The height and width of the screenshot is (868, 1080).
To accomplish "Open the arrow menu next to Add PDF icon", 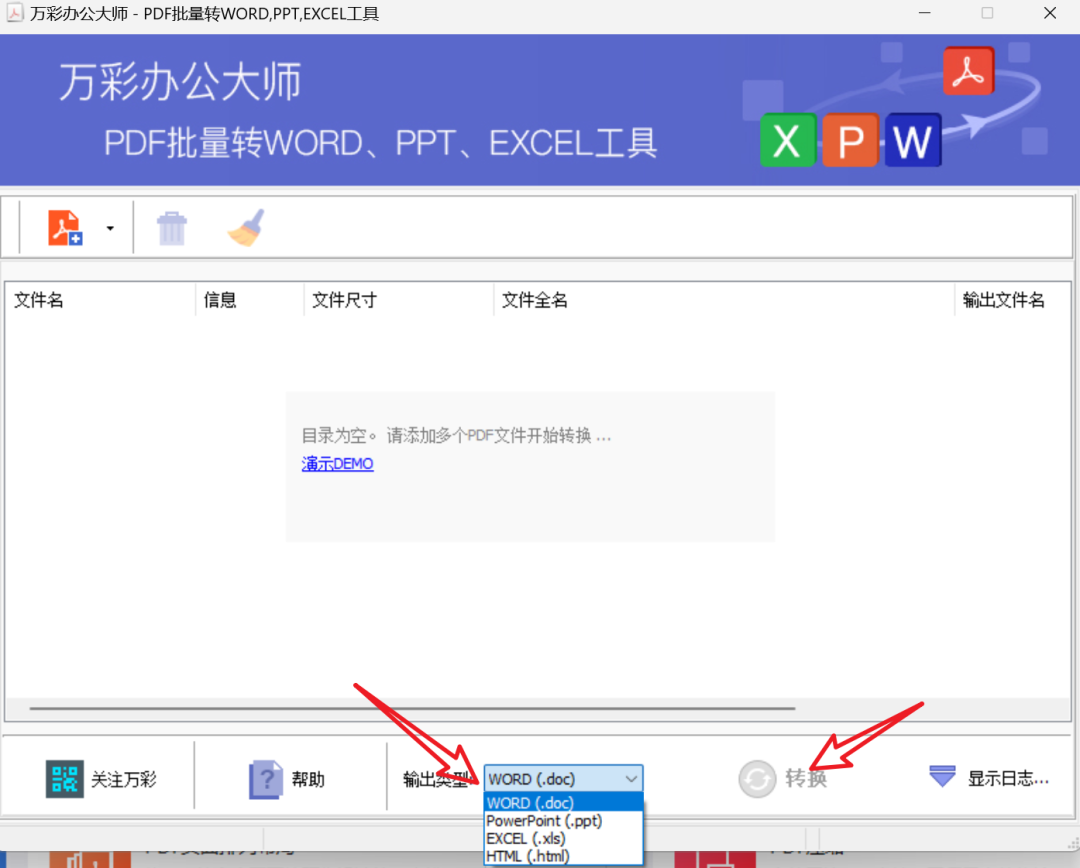I will coord(110,227).
